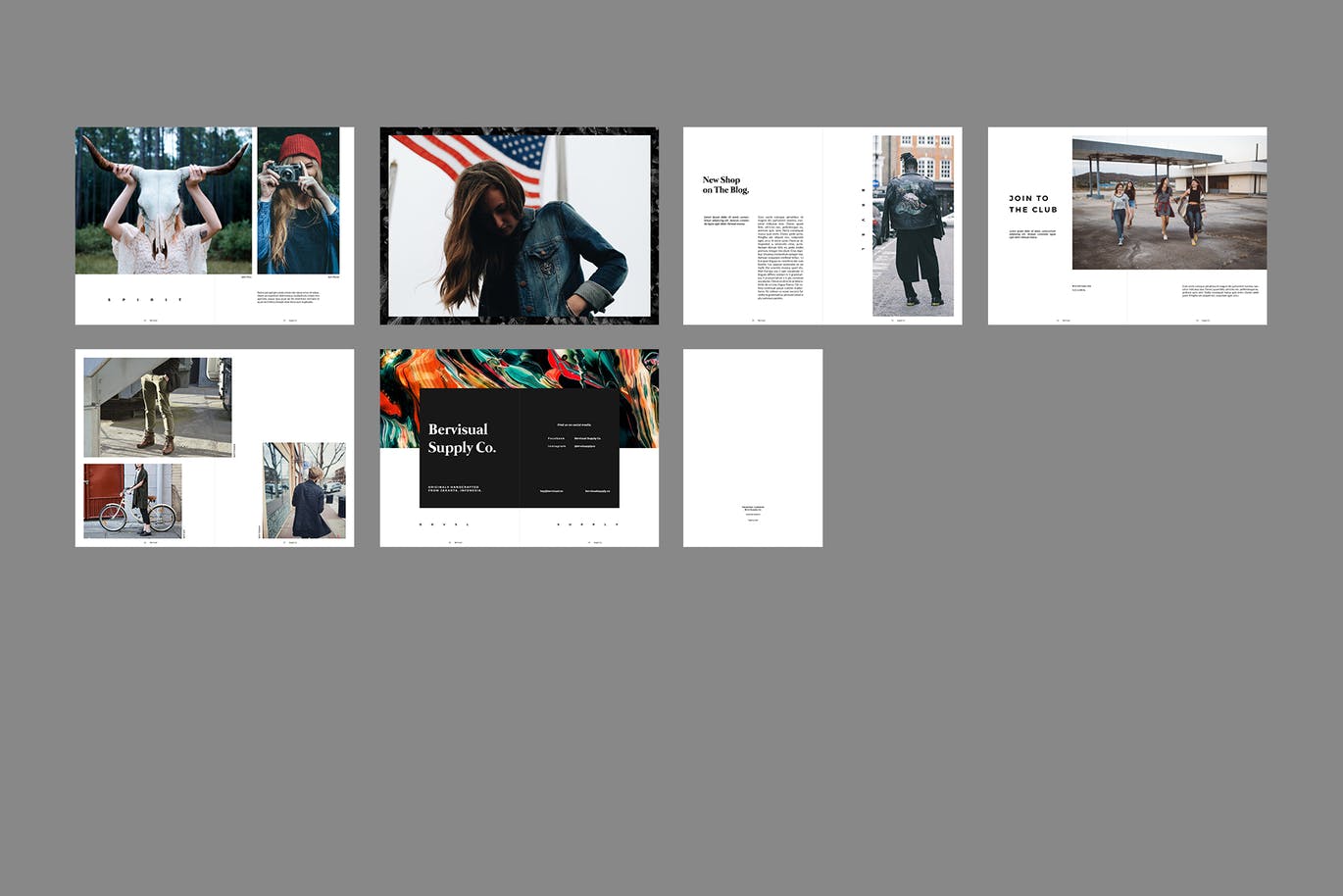This screenshot has height=896, width=1343.
Task: Select the olive pants and boots photo
Action: point(158,407)
